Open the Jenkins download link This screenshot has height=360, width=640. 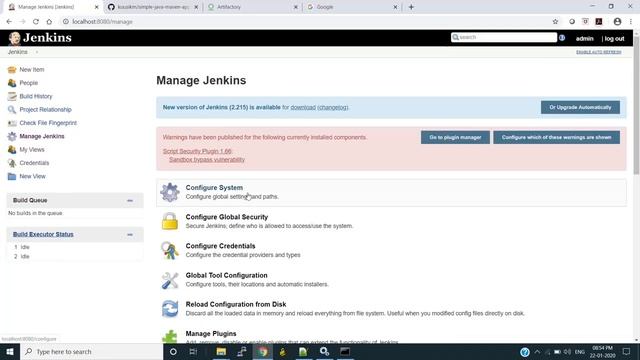click(x=303, y=107)
